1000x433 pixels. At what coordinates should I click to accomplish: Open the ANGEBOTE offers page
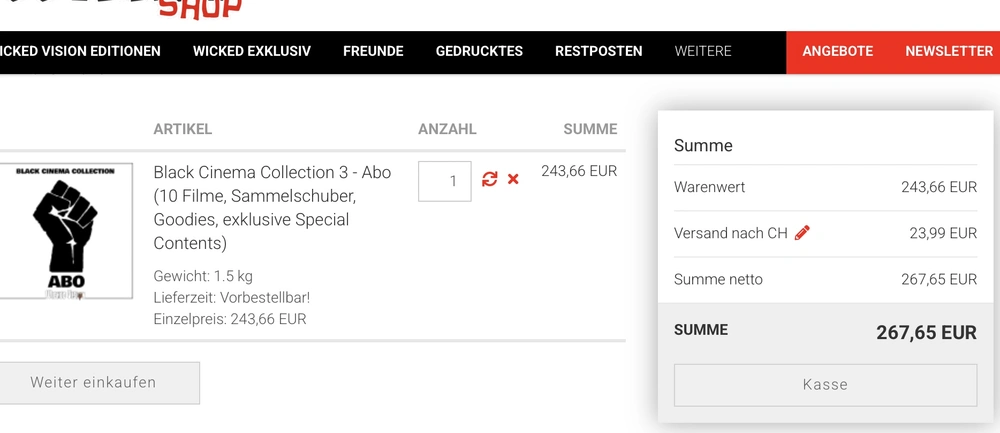(838, 51)
